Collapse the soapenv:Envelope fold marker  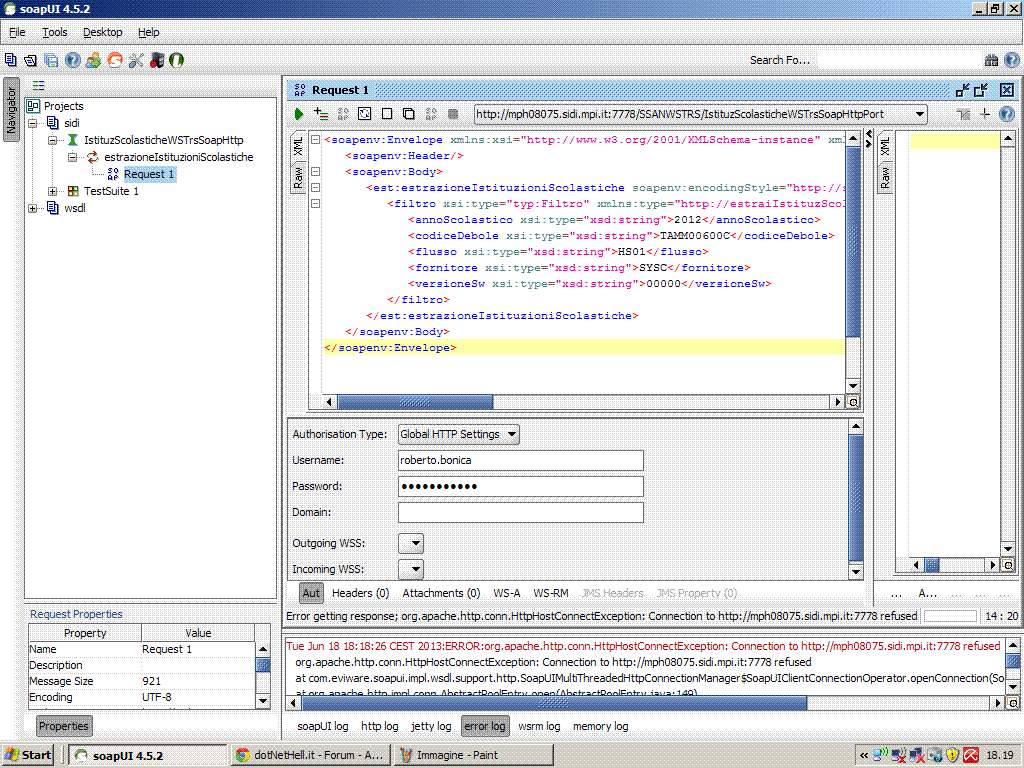click(315, 140)
